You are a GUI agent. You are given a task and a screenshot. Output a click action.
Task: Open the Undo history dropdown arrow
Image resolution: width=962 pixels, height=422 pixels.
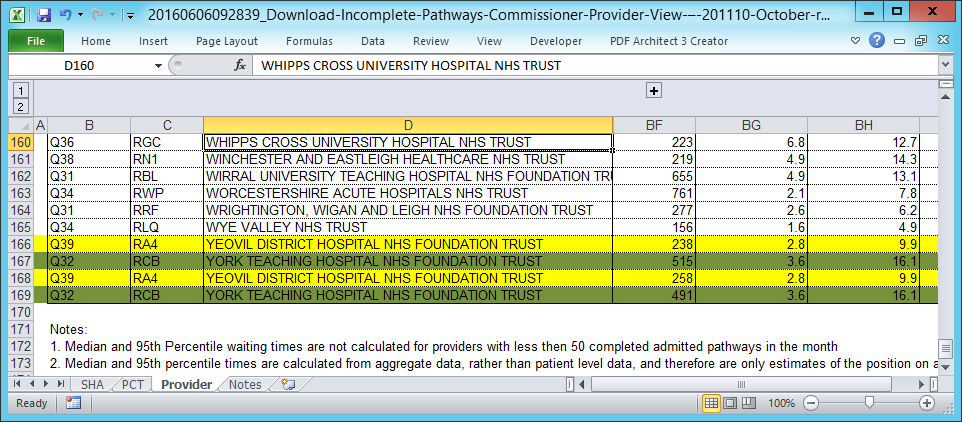point(80,15)
